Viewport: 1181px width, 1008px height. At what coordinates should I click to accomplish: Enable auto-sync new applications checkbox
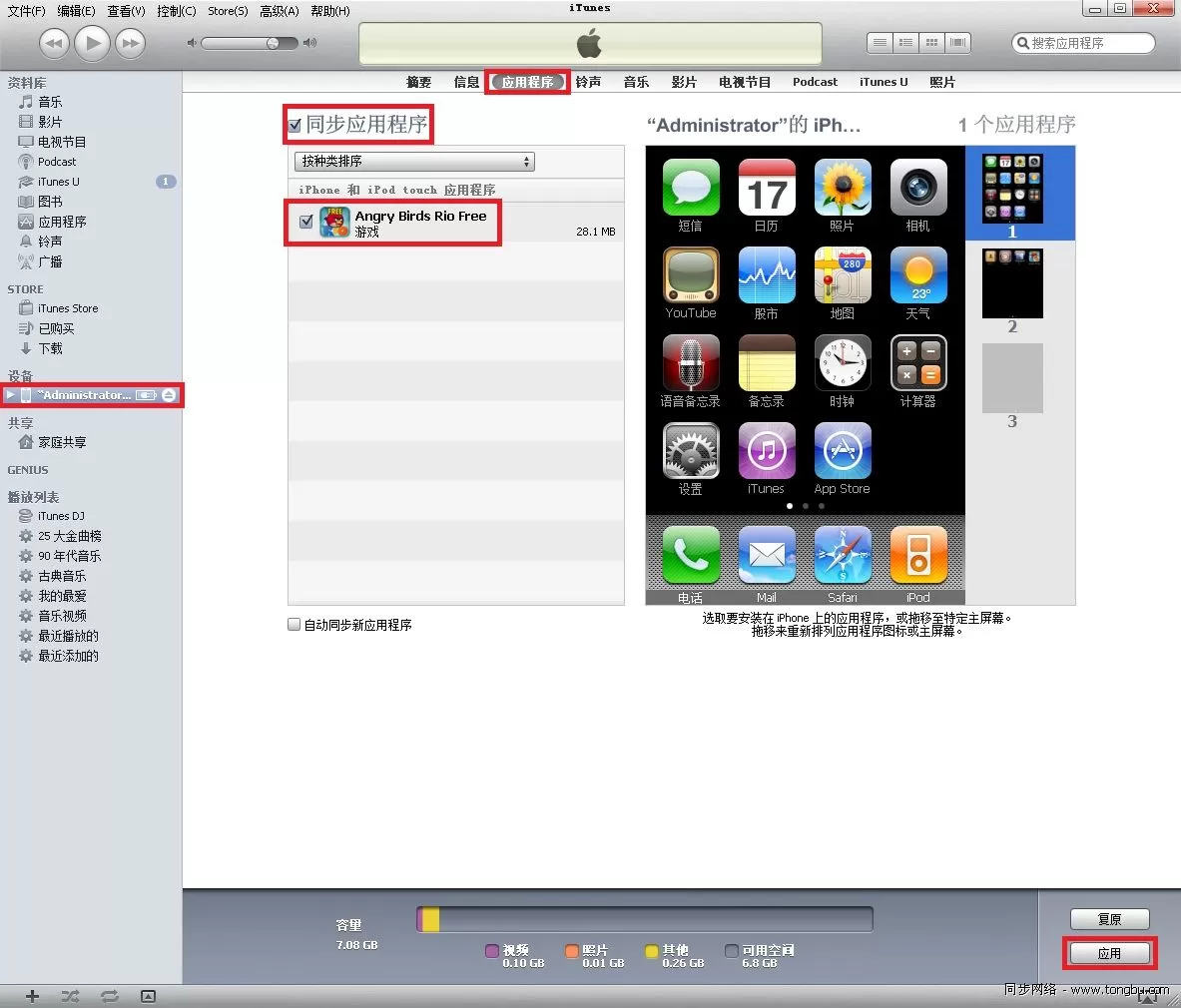pos(294,624)
